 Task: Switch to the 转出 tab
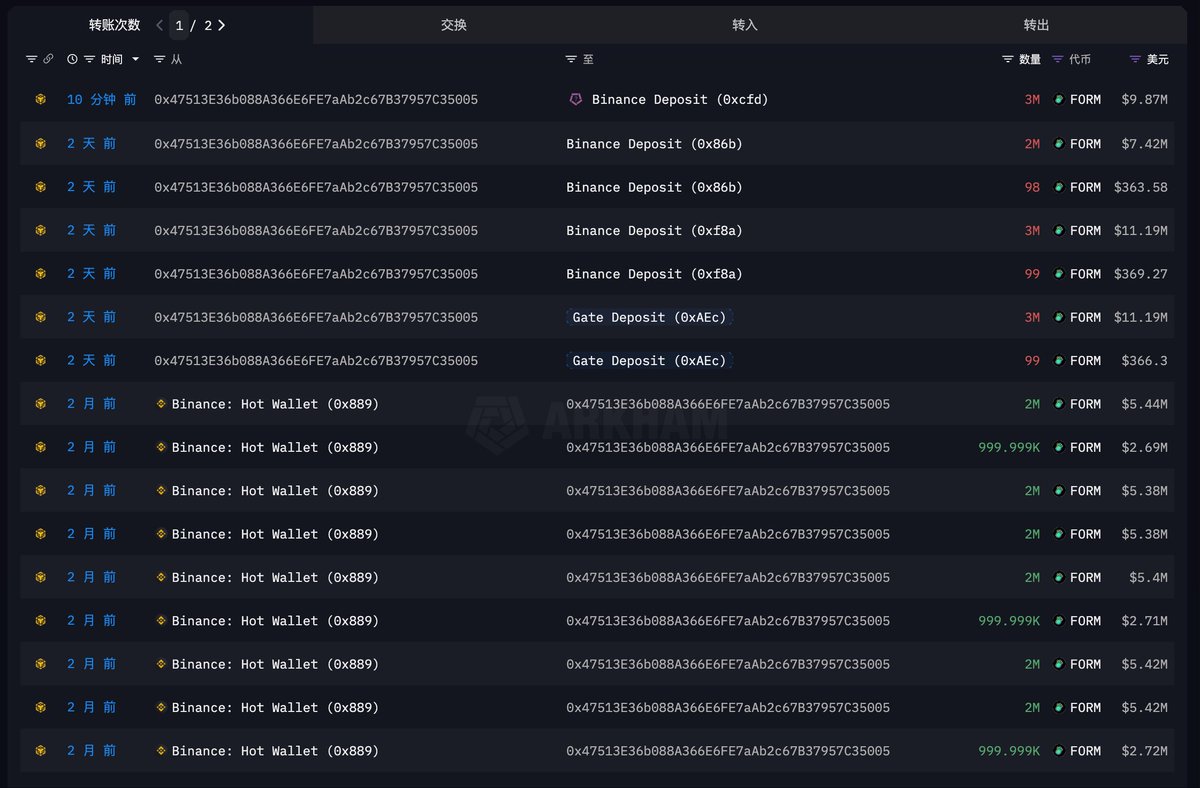(1037, 25)
